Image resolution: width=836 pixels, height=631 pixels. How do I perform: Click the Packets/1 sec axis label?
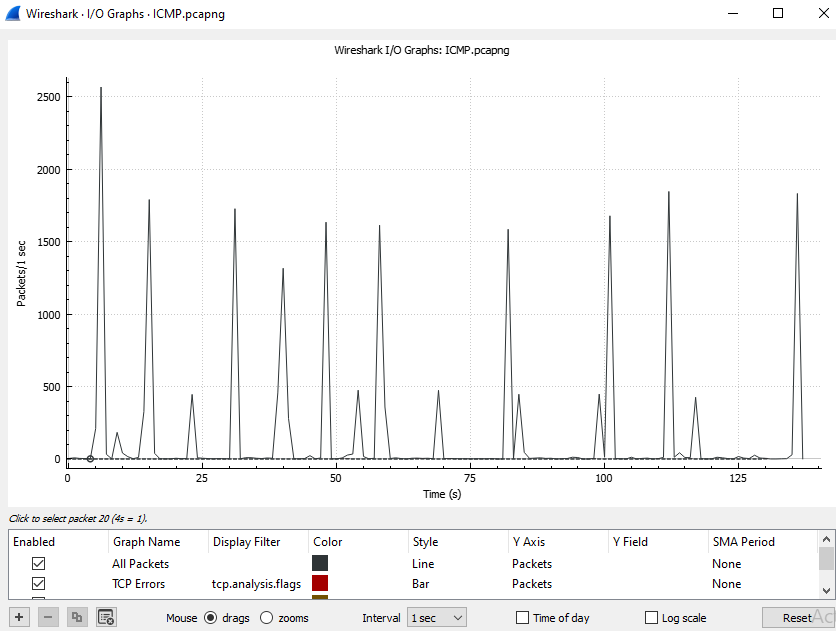pyautogui.click(x=21, y=274)
